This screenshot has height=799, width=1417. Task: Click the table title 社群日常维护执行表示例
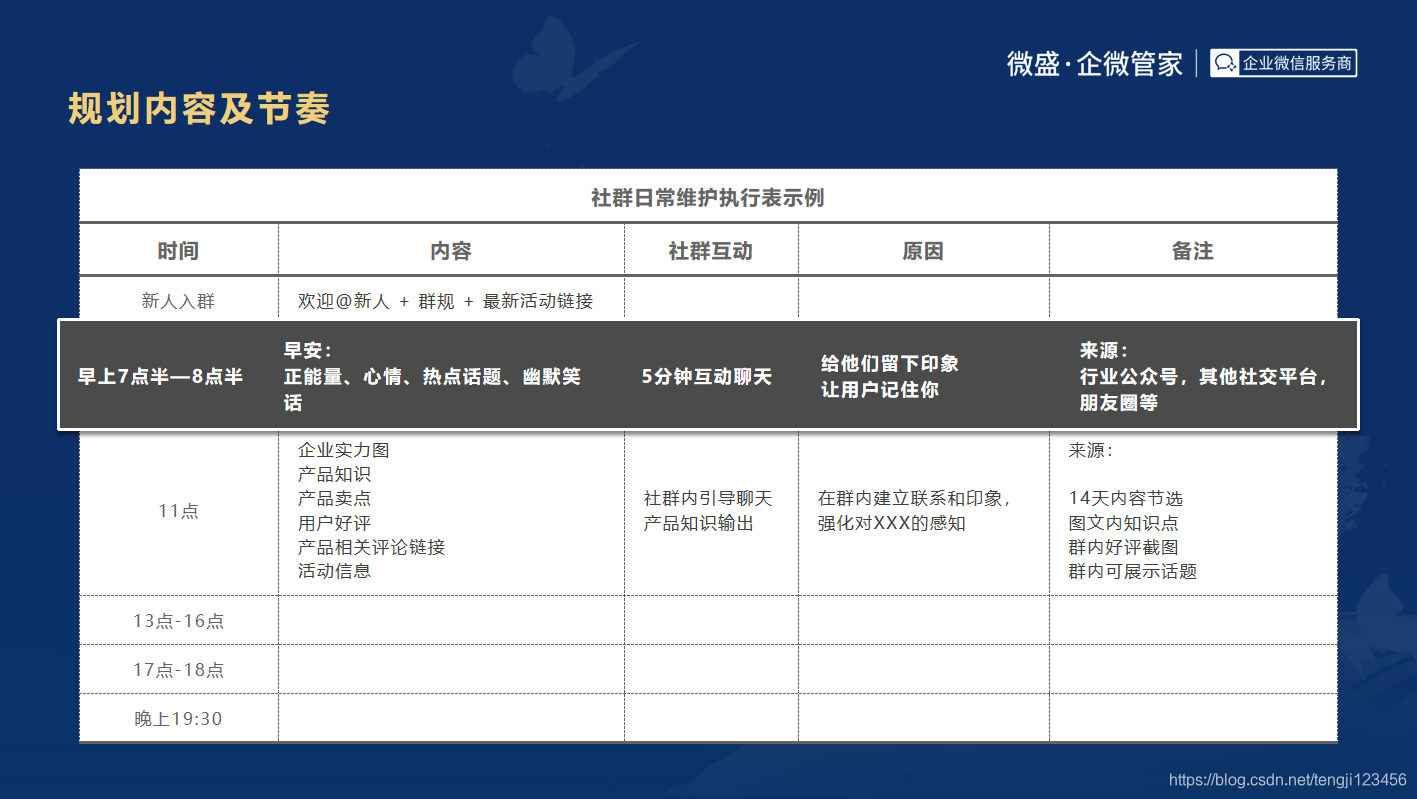click(x=708, y=197)
